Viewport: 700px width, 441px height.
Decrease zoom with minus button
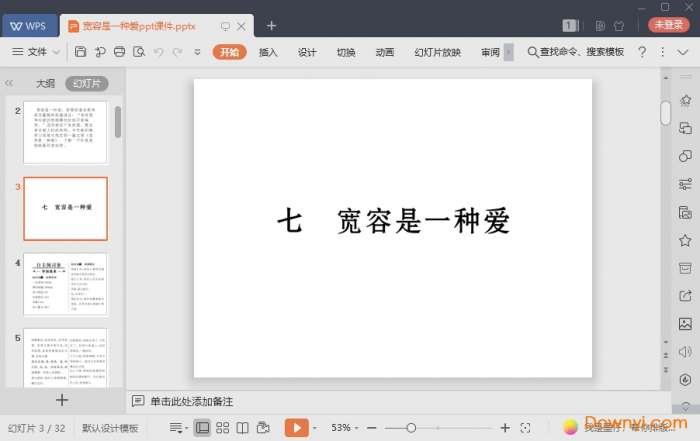pos(371,428)
